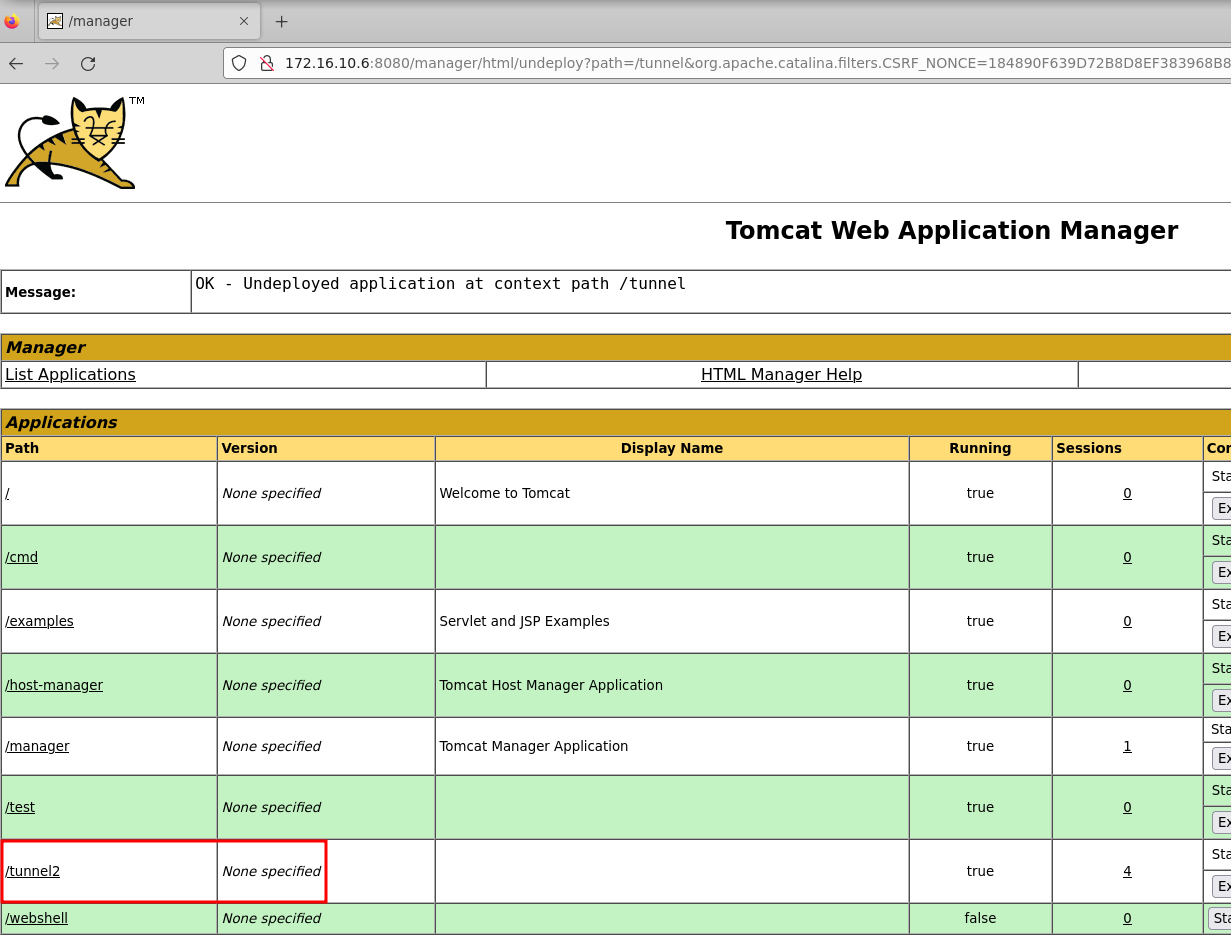Screen dimensions: 1231x949
Task: Open the /test application path
Action: [20, 807]
